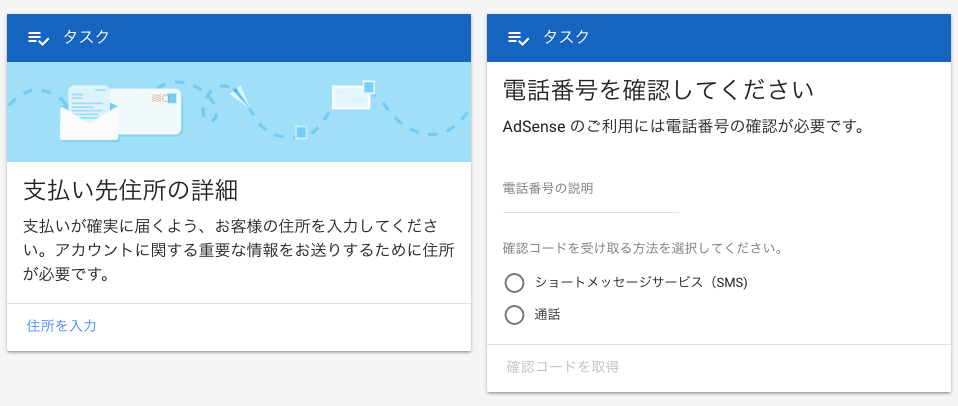Click the 確認コードを取得 button
958x406 pixels.
tap(563, 367)
